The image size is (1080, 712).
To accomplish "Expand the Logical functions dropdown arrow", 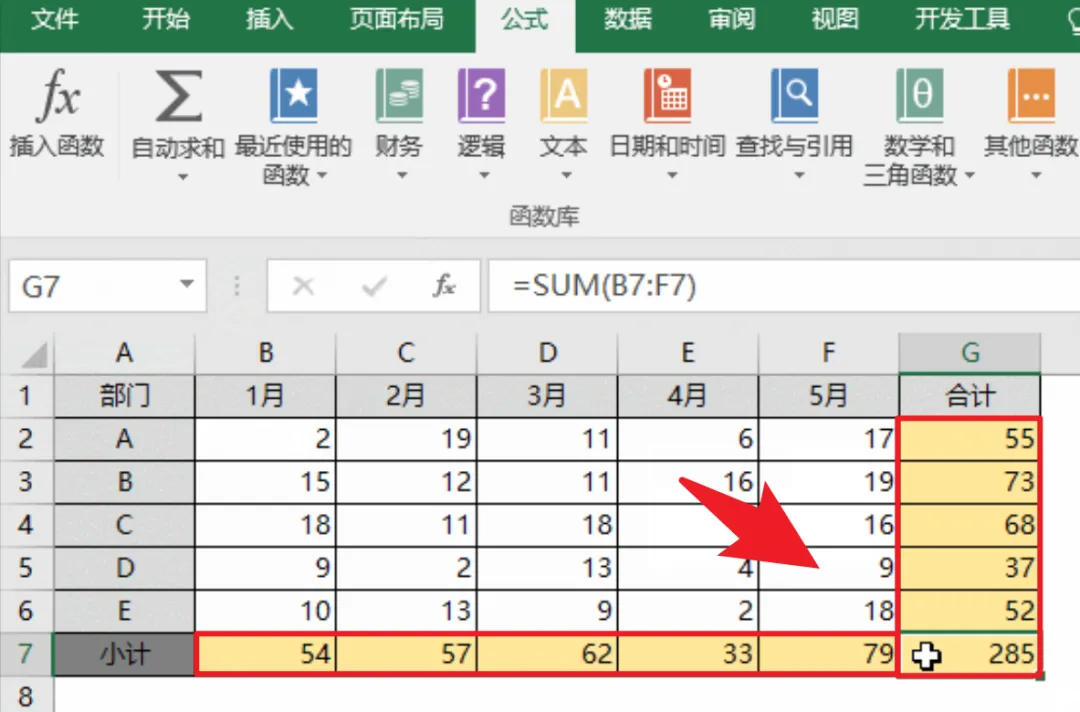I will tap(484, 176).
